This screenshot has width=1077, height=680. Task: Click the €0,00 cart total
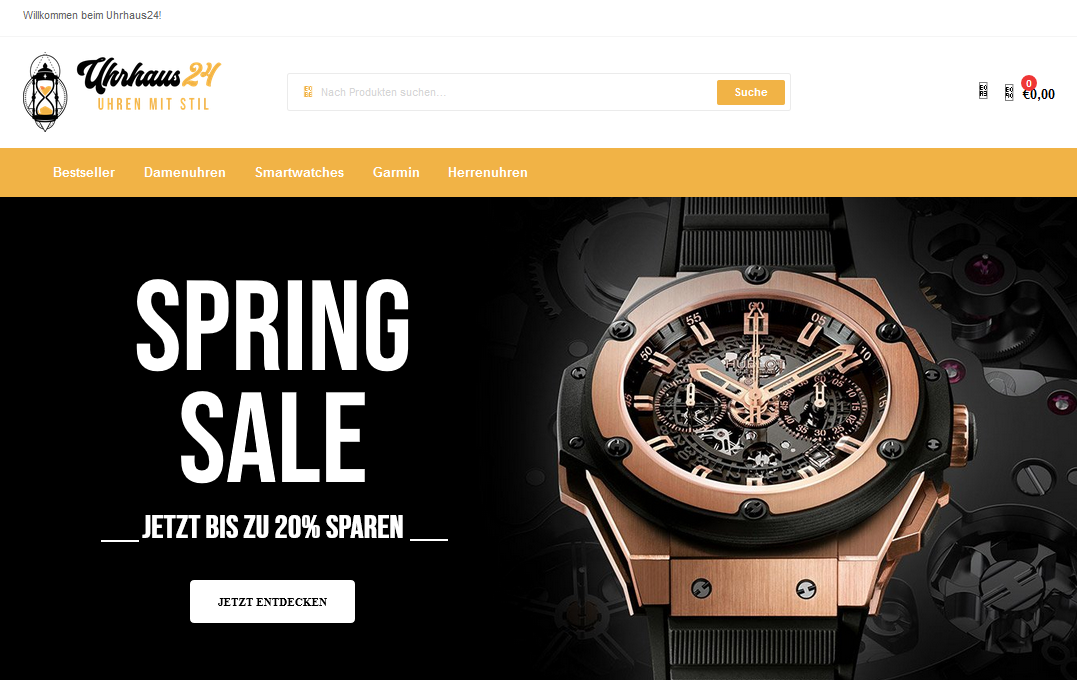tap(1039, 95)
